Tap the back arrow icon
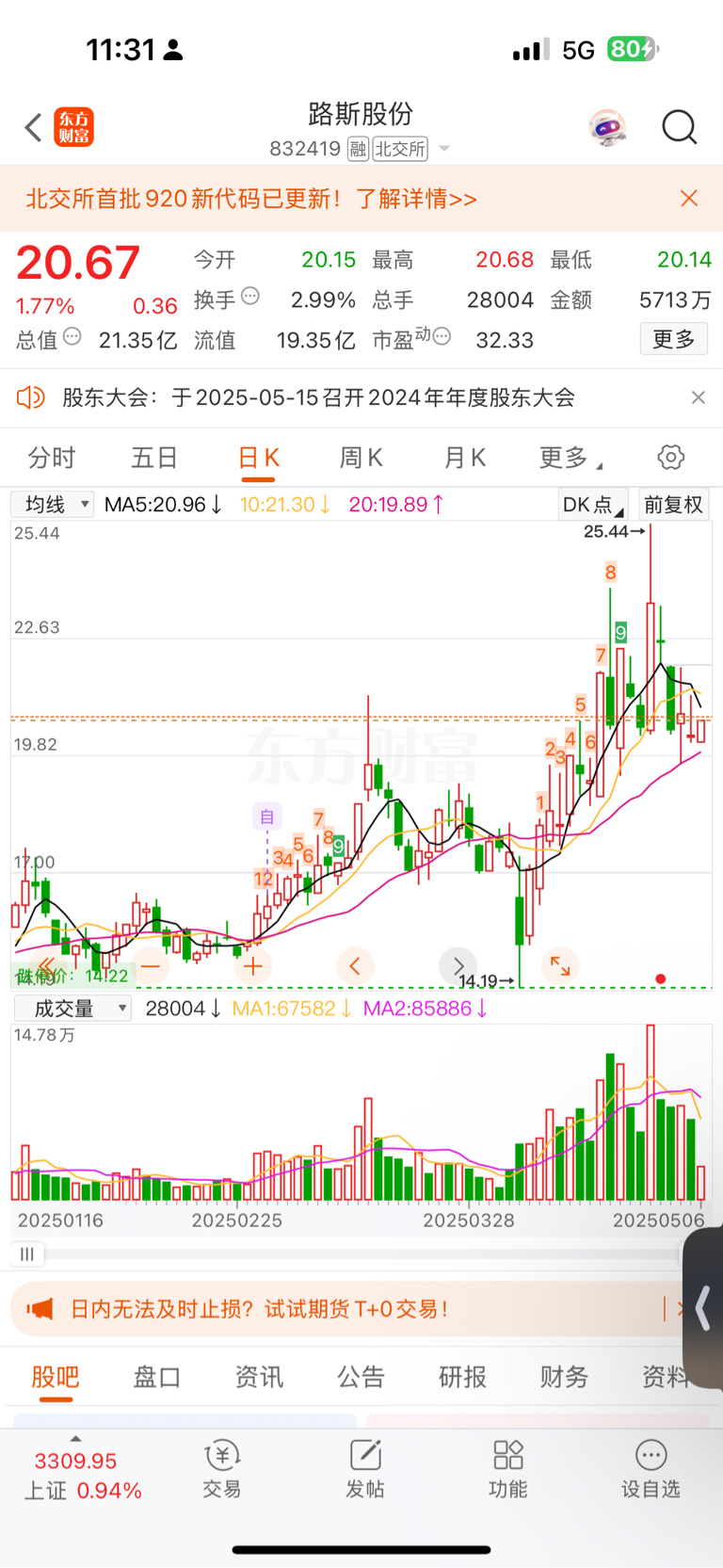723x1568 pixels. click(34, 127)
